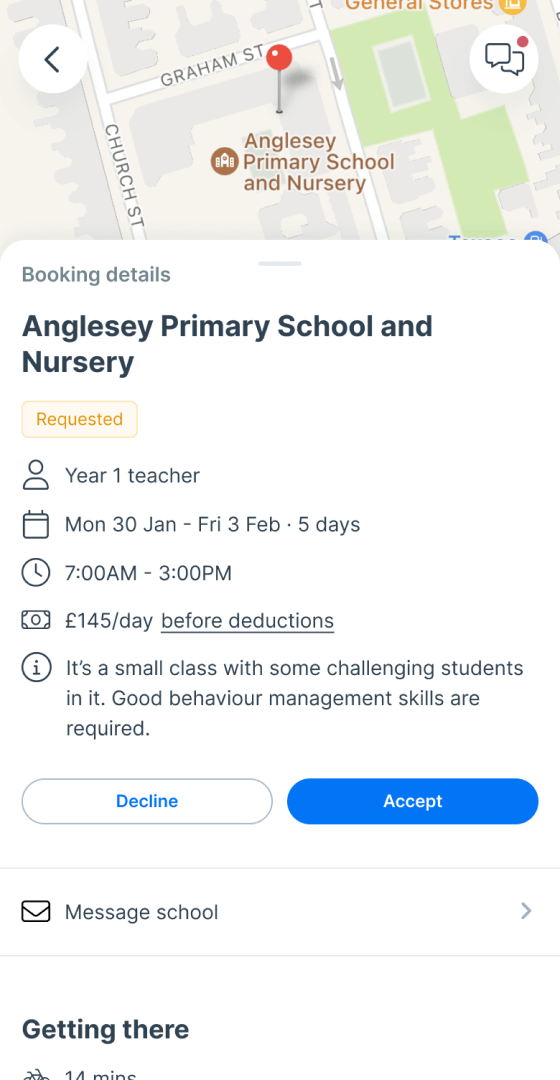Image resolution: width=560 pixels, height=1080 pixels.
Task: Tap the calendar icon next to dates
Action: [x=36, y=525]
